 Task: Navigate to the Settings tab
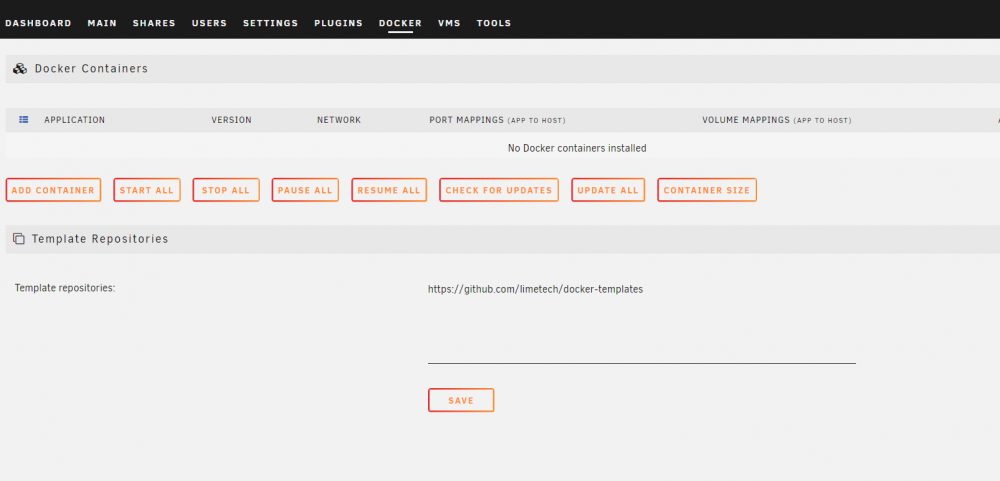click(x=270, y=23)
